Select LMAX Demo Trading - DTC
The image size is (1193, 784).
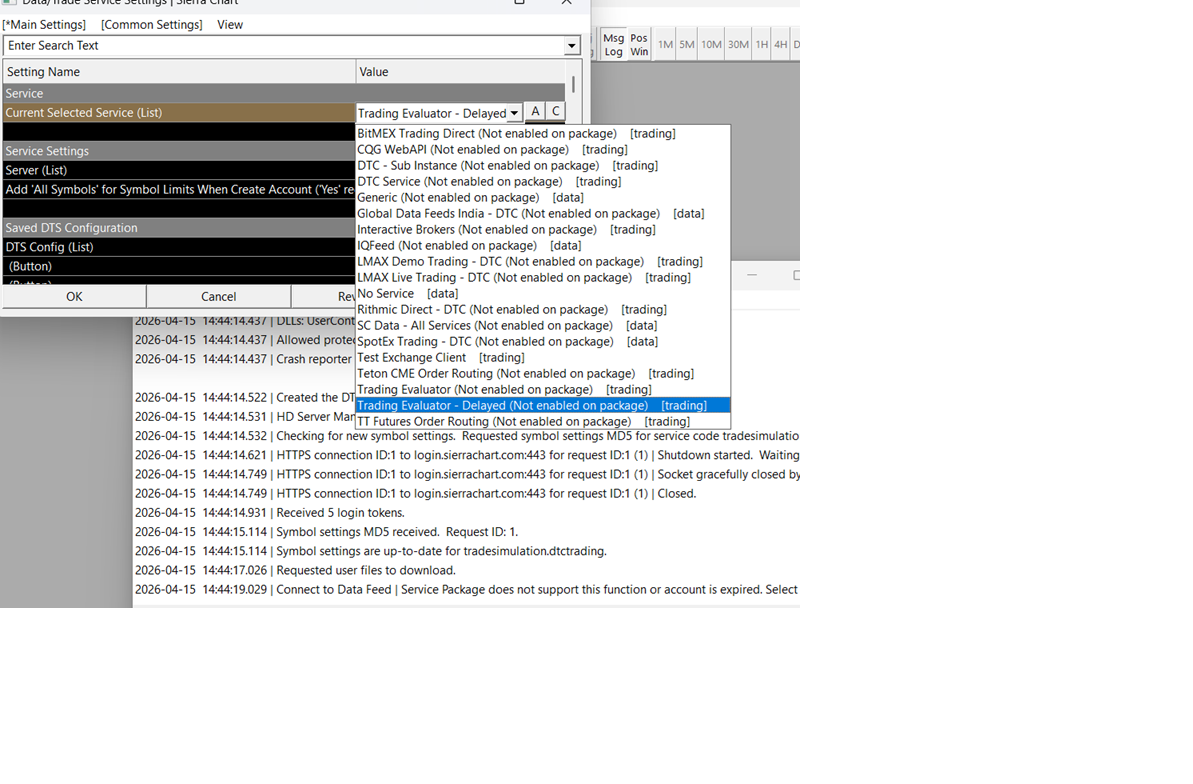pyautogui.click(x=542, y=261)
